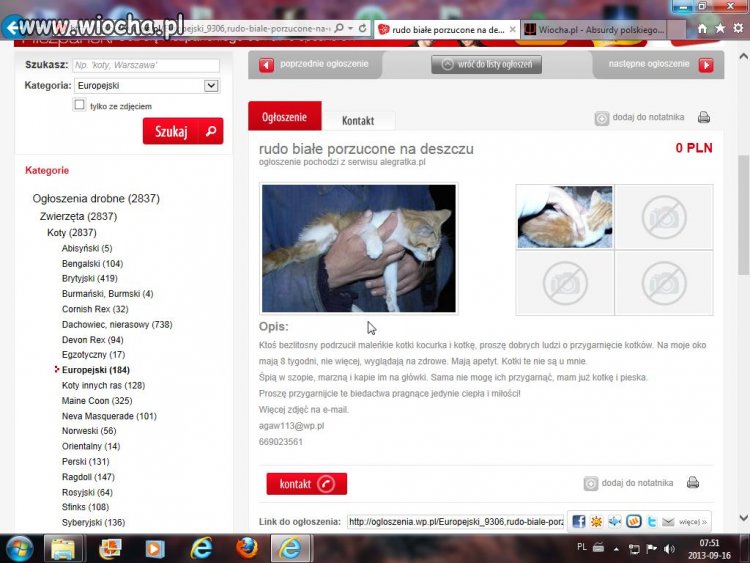Click 'następne ogłoszenie' link

pyautogui.click(x=649, y=64)
